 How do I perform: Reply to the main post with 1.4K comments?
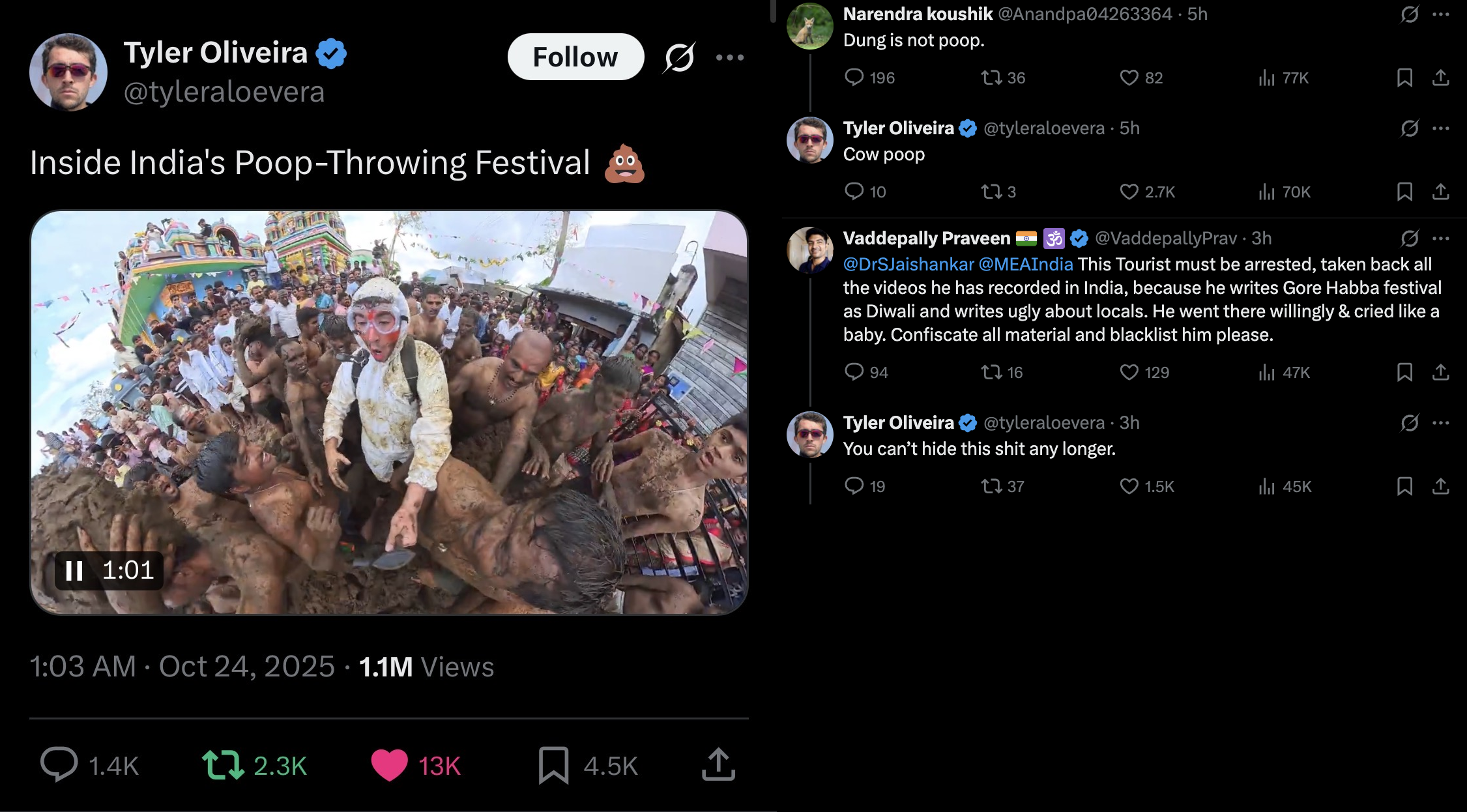coord(59,765)
